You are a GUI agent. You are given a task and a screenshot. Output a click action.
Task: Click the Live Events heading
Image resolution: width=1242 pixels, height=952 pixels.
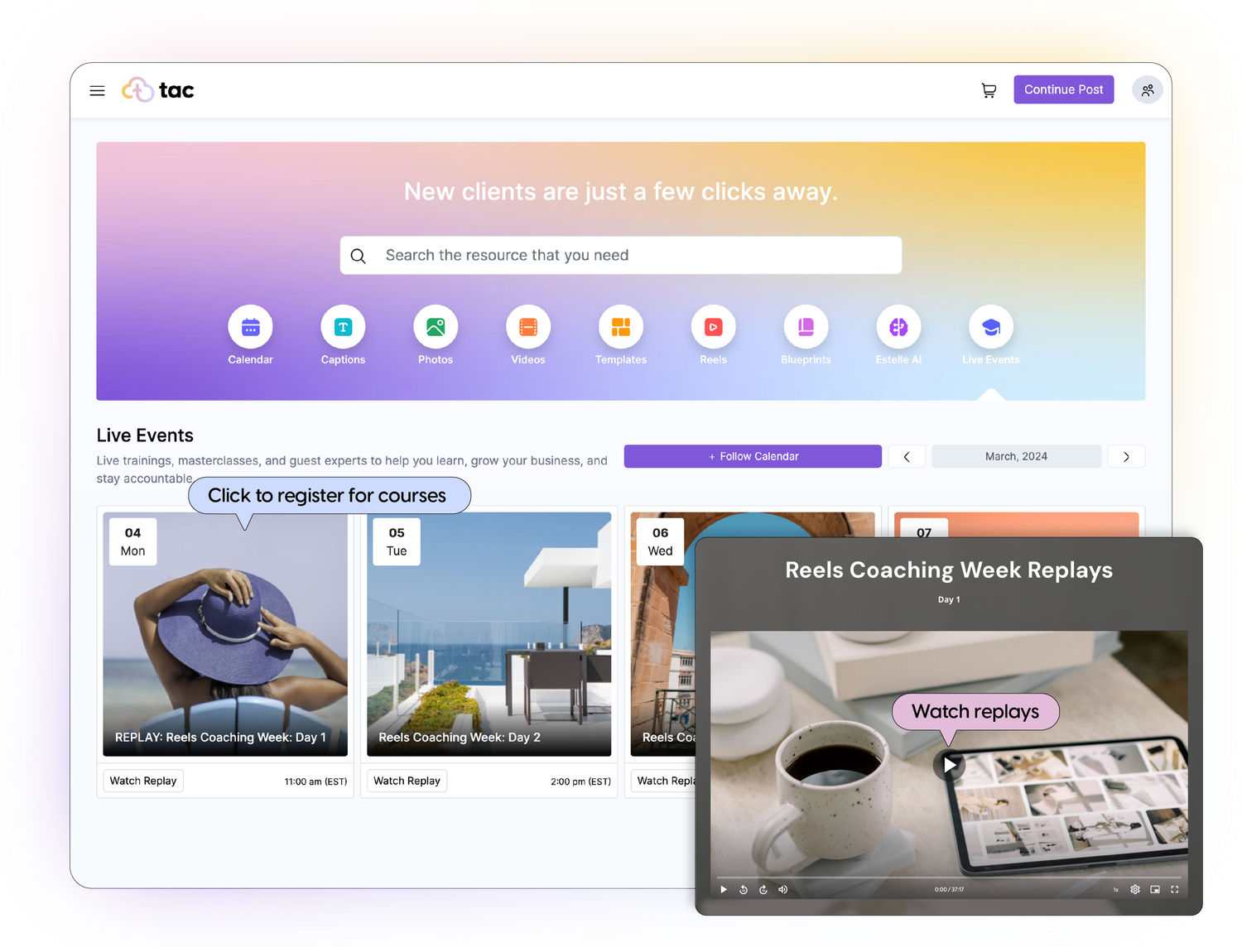click(145, 435)
